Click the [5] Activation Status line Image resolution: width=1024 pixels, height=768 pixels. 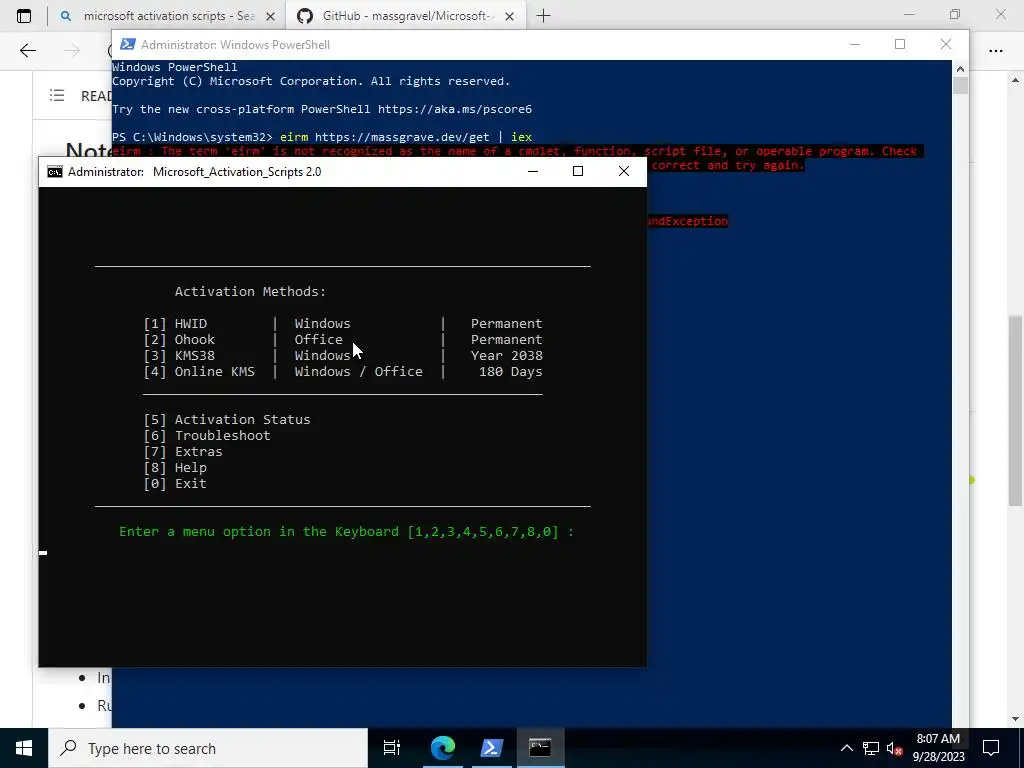tap(227, 419)
